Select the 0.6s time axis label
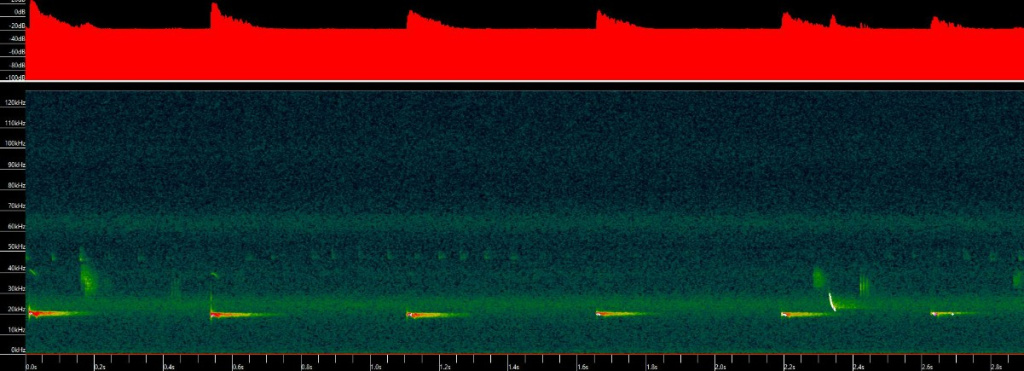 click(x=238, y=367)
